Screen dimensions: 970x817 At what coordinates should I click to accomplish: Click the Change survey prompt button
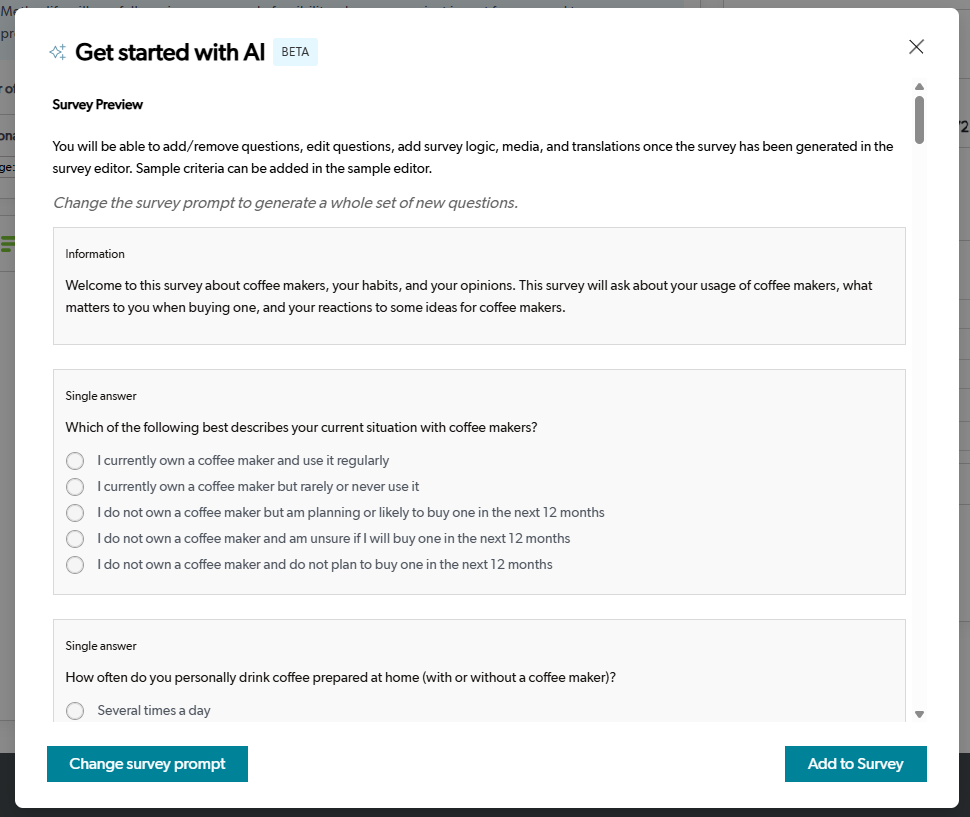click(x=147, y=764)
